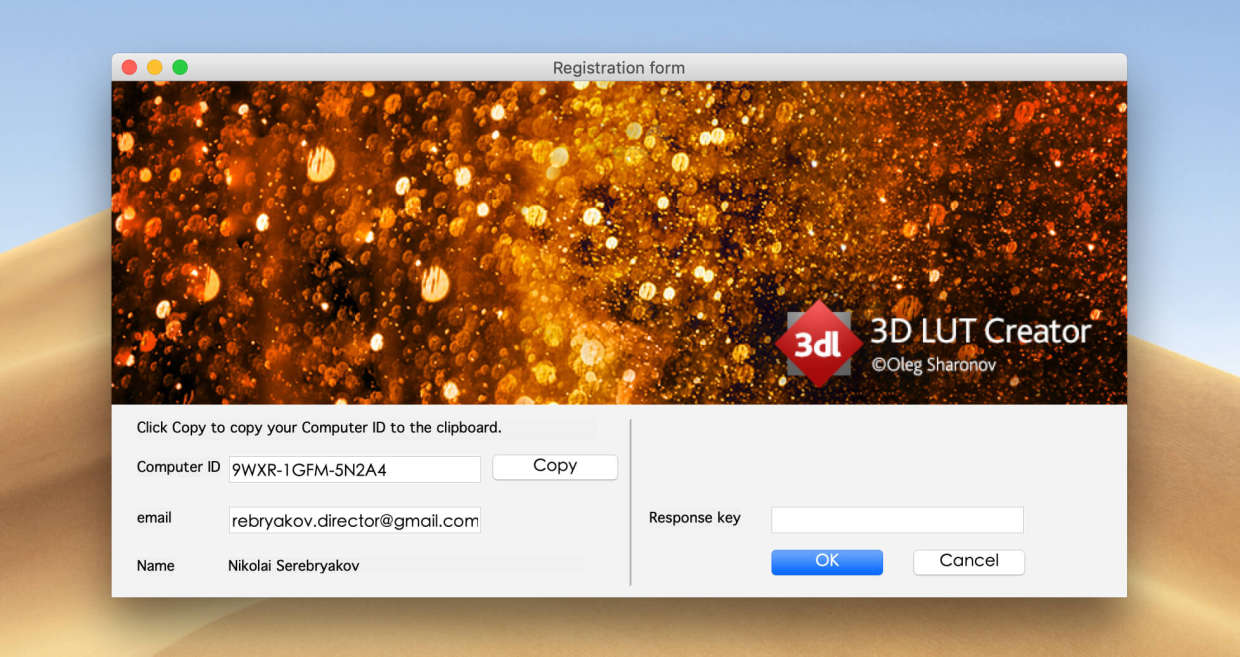Click the red 3dl logo icon
1240x657 pixels.
pyautogui.click(x=819, y=344)
